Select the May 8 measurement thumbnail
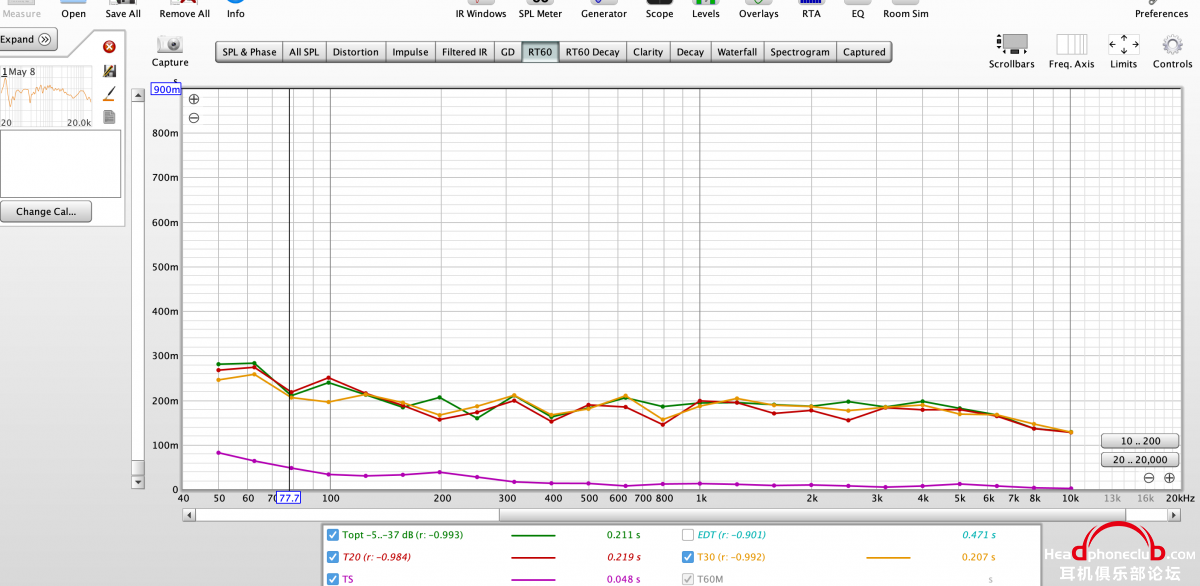The height and width of the screenshot is (586, 1200). click(47, 96)
